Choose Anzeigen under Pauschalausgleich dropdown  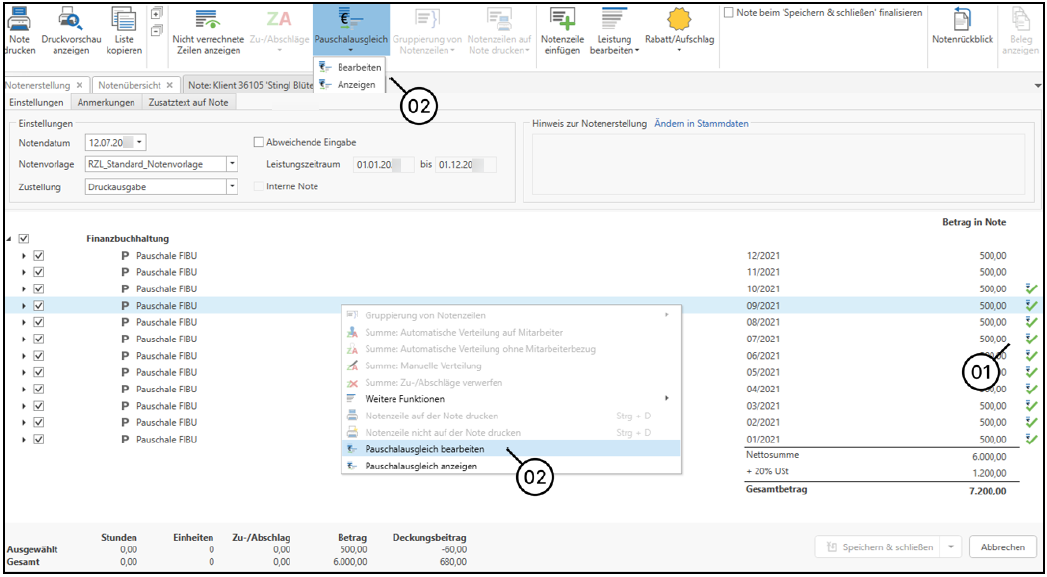coord(356,85)
